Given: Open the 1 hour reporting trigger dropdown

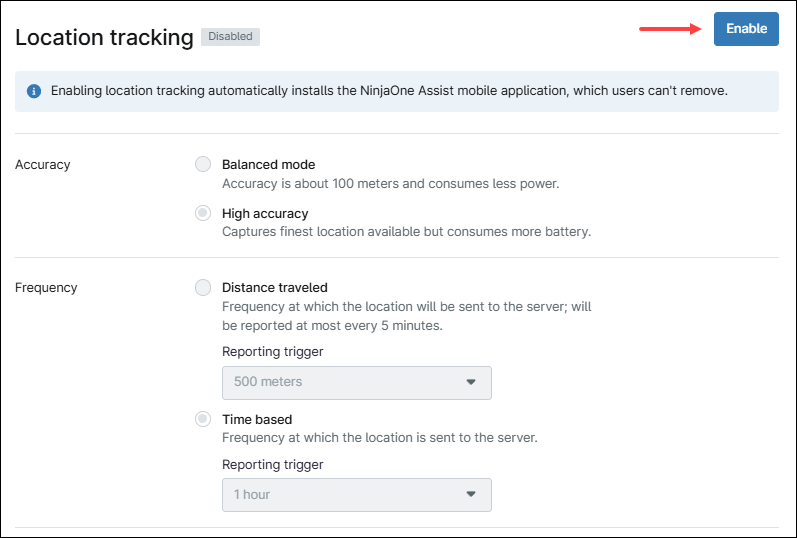Looking at the screenshot, I should click(355, 494).
